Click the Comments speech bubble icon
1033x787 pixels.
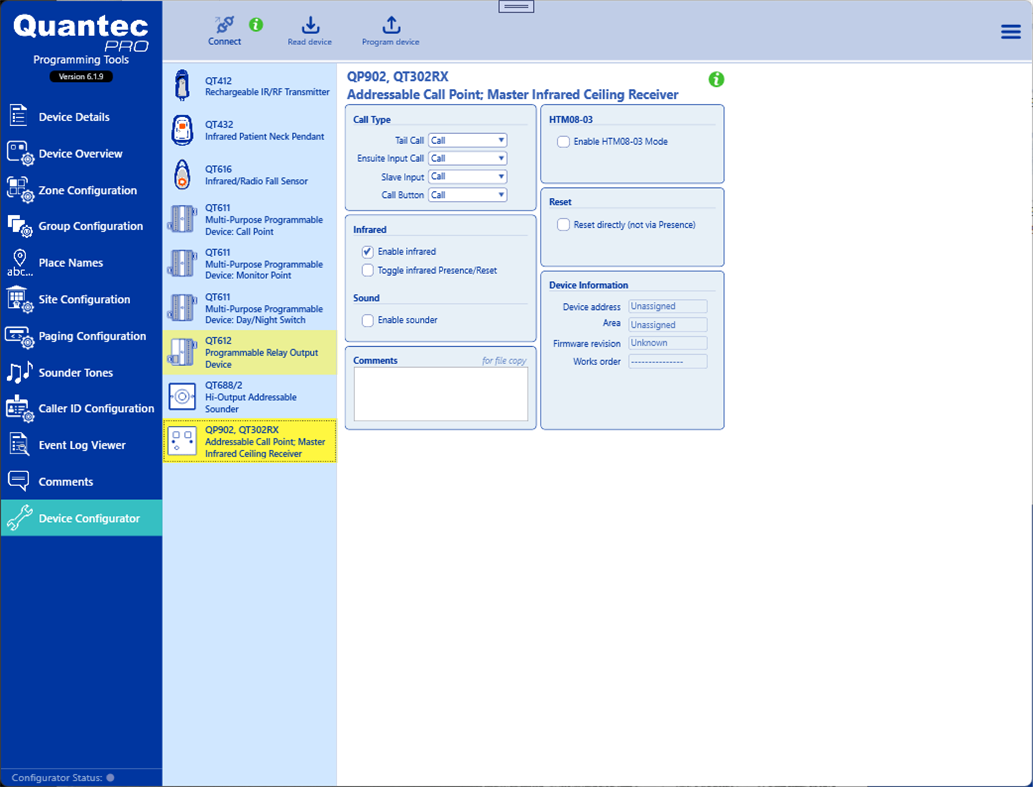point(18,481)
